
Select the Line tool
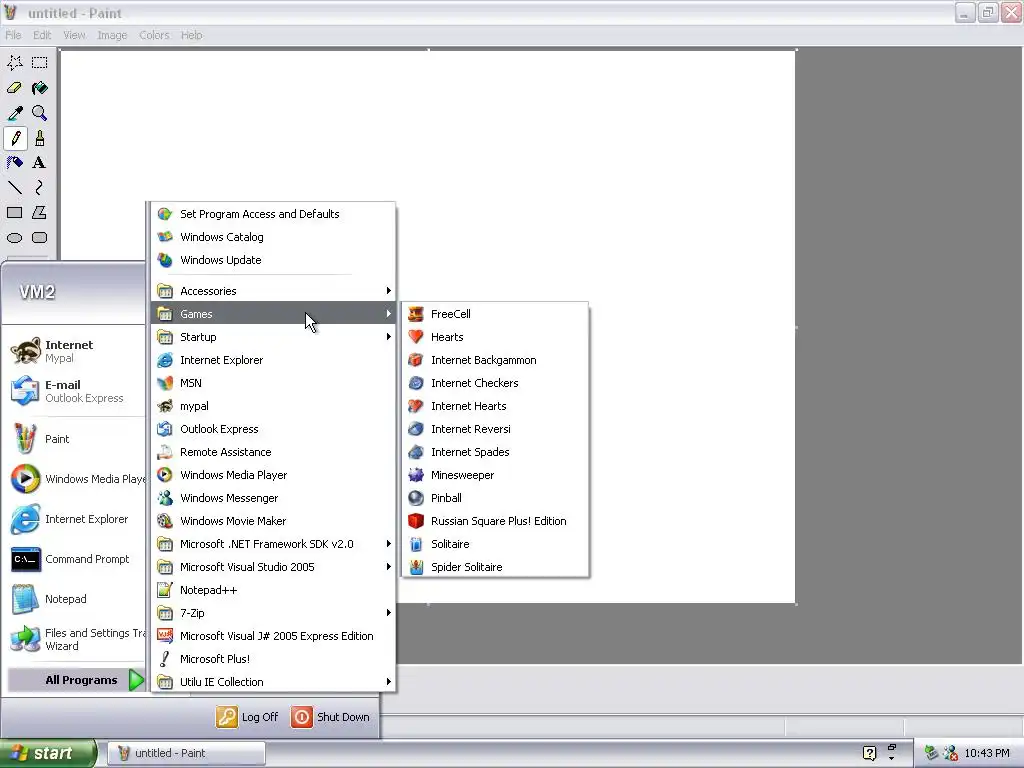[x=14, y=188]
